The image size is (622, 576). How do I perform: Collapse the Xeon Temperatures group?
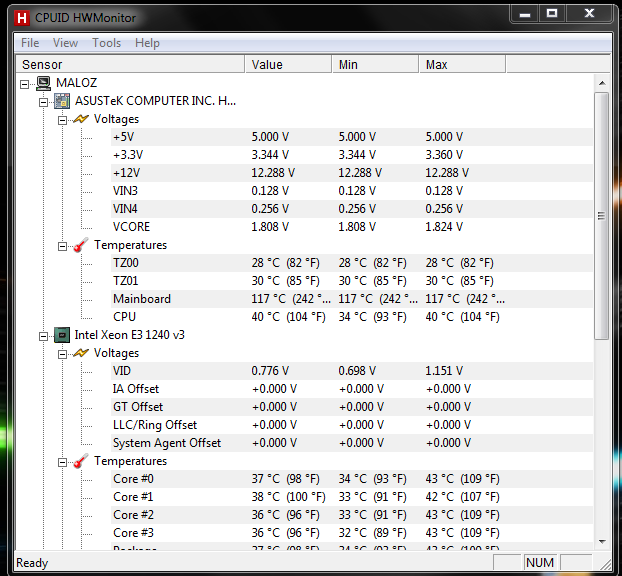click(x=62, y=463)
